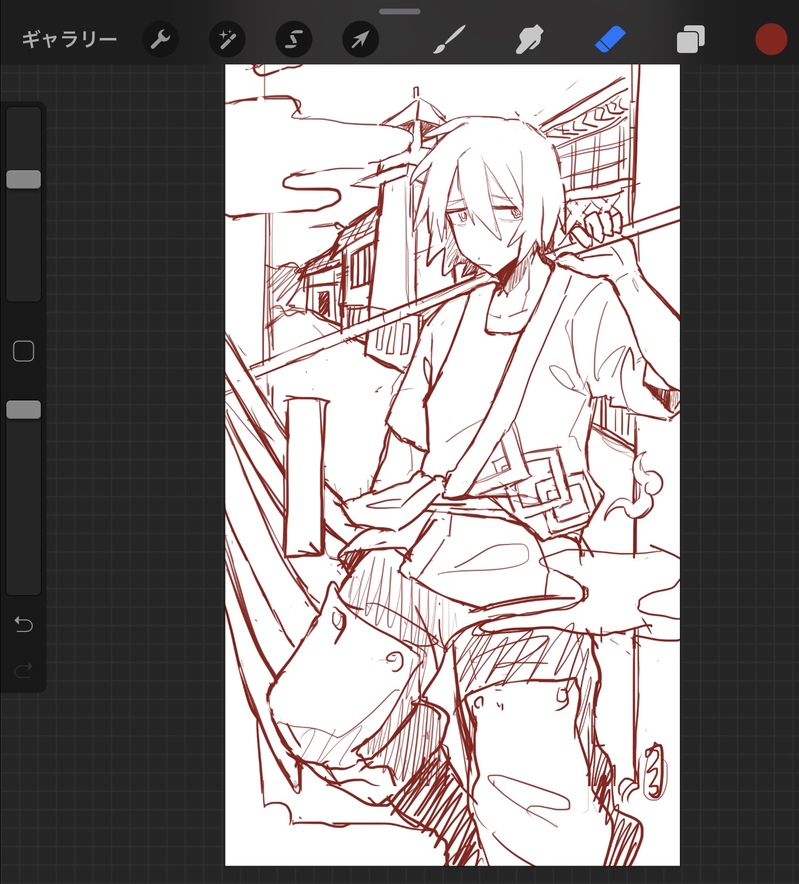
Task: Open the Actions wrench menu
Action: pos(161,39)
